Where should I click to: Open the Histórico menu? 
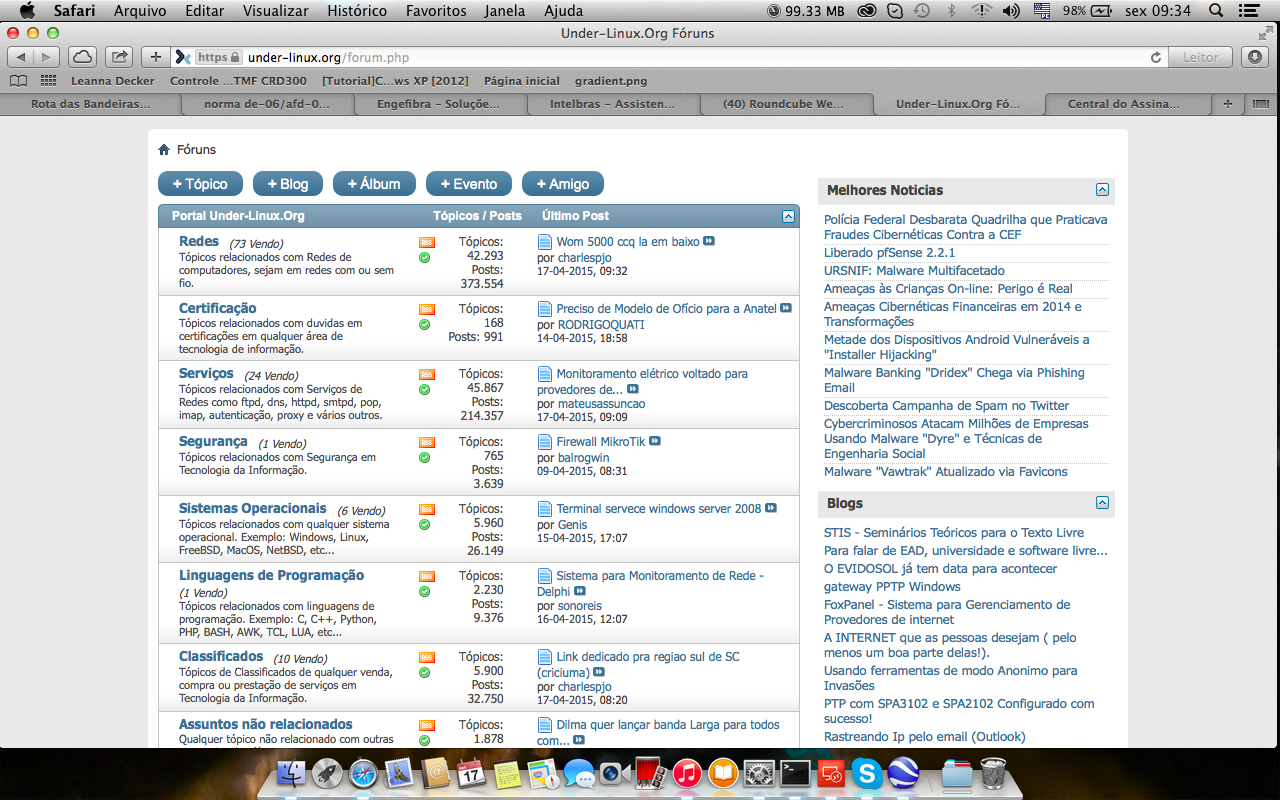coord(357,11)
